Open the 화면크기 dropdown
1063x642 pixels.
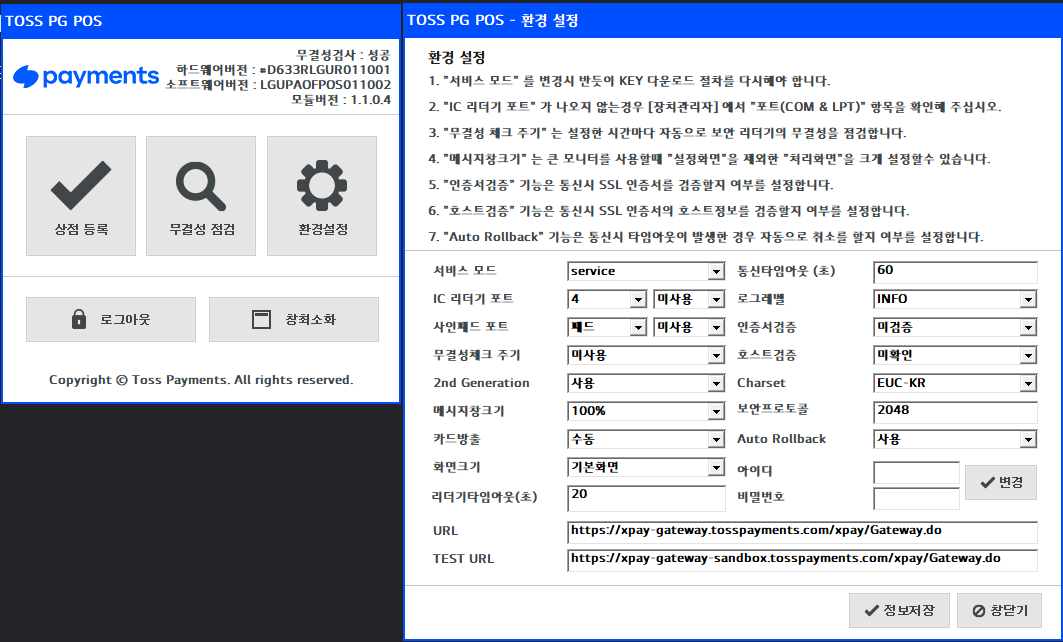pyautogui.click(x=646, y=467)
